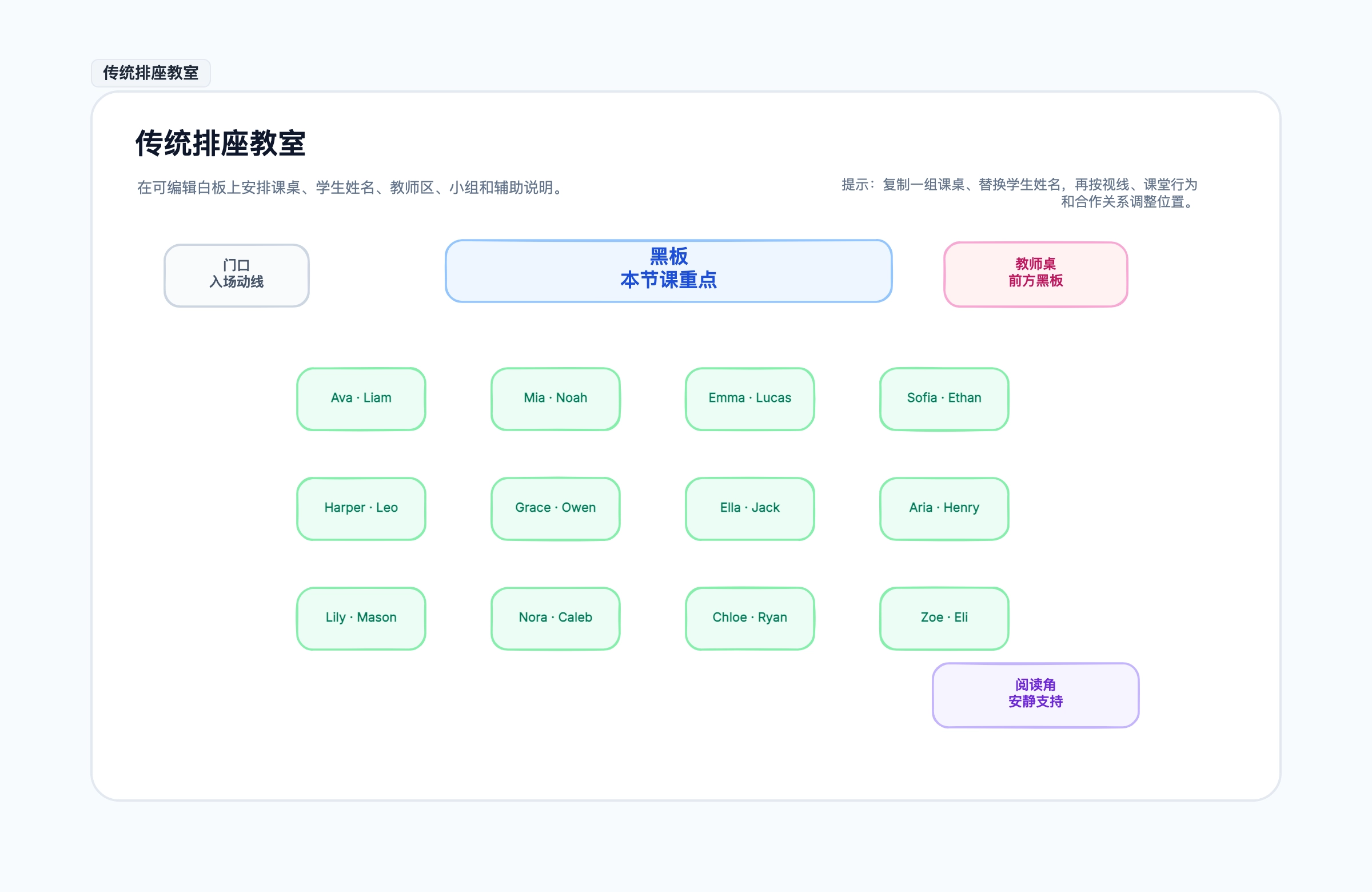Click the Ava · Liam desk

[361, 399]
